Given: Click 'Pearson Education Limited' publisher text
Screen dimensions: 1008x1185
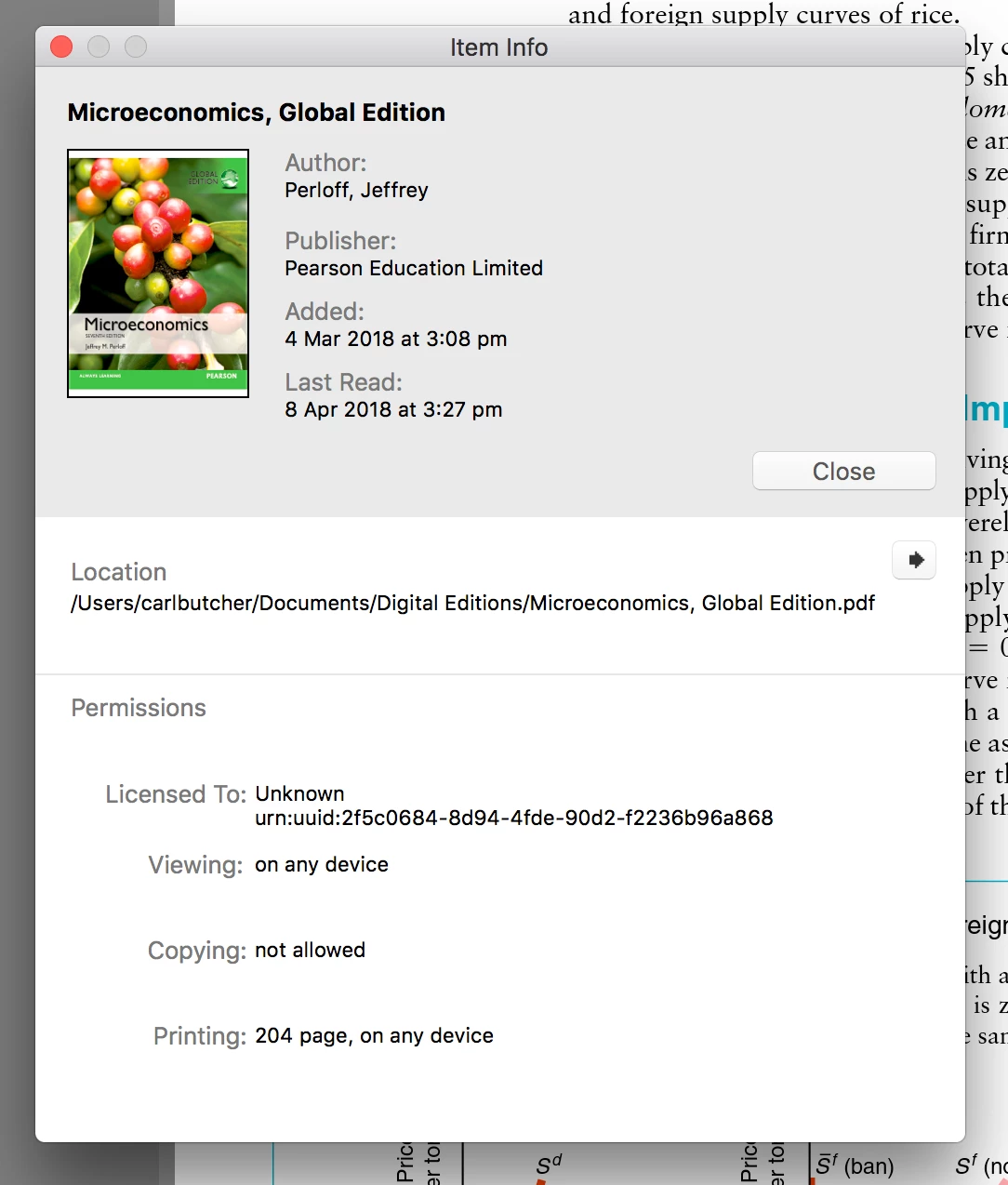Looking at the screenshot, I should click(414, 268).
